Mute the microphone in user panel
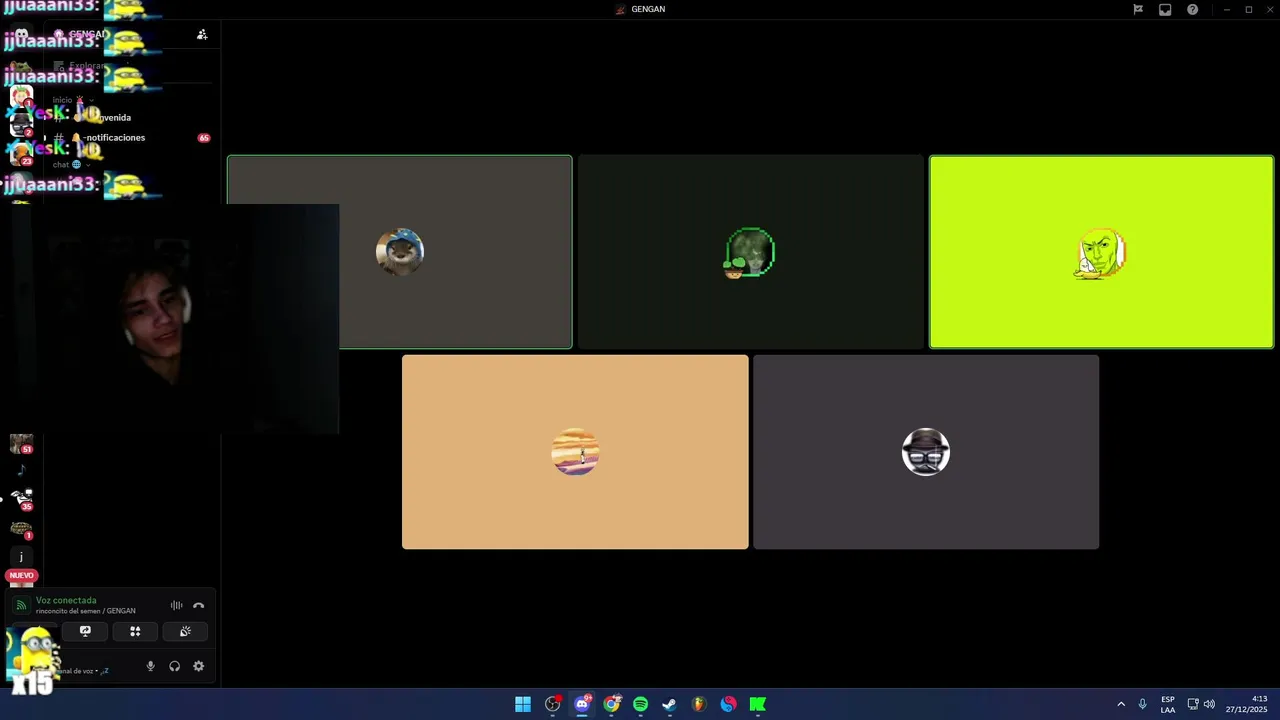The height and width of the screenshot is (720, 1280). tap(151, 666)
